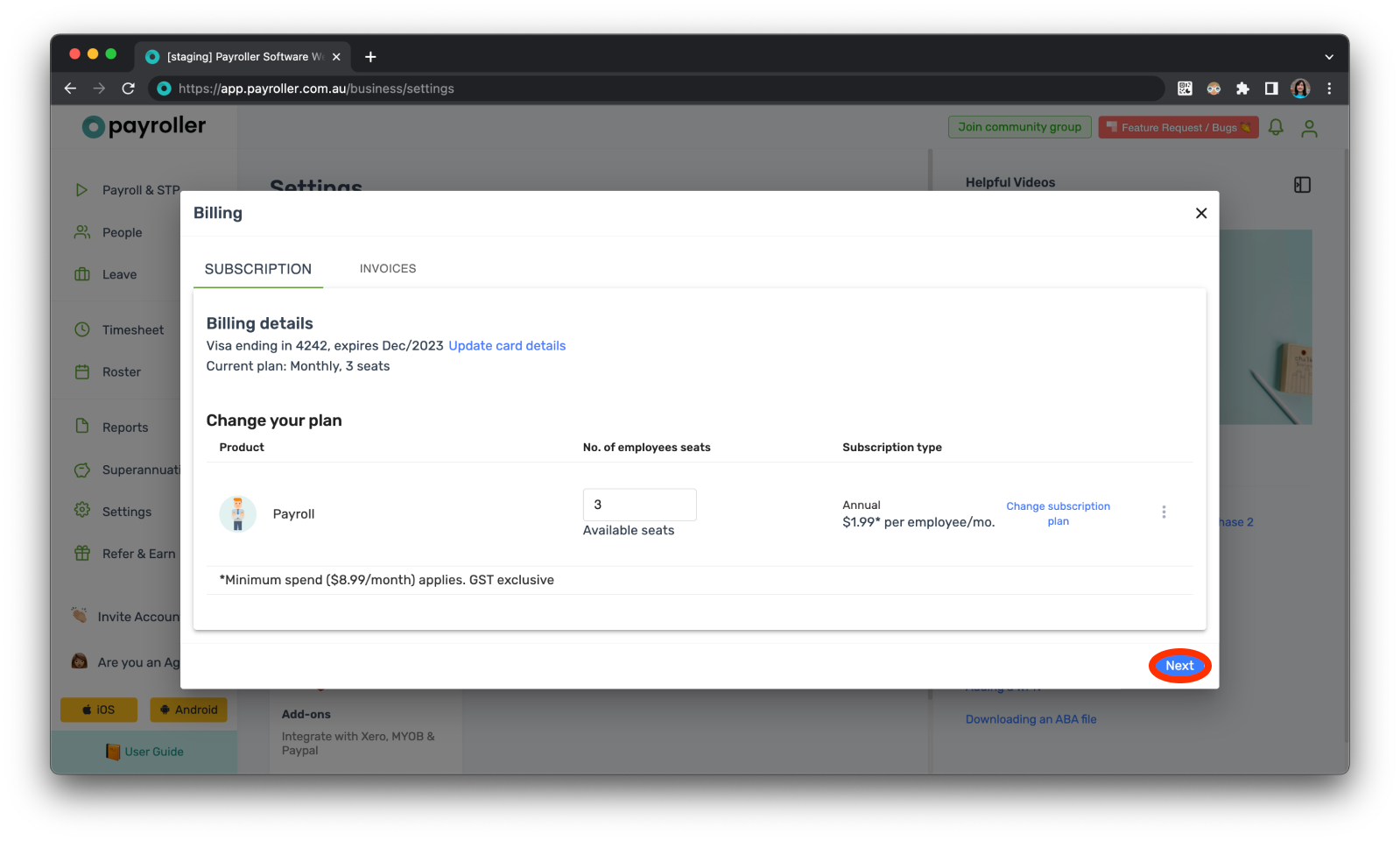This screenshot has height=841, width=1400.
Task: Click the iOS app button
Action: 99,710
